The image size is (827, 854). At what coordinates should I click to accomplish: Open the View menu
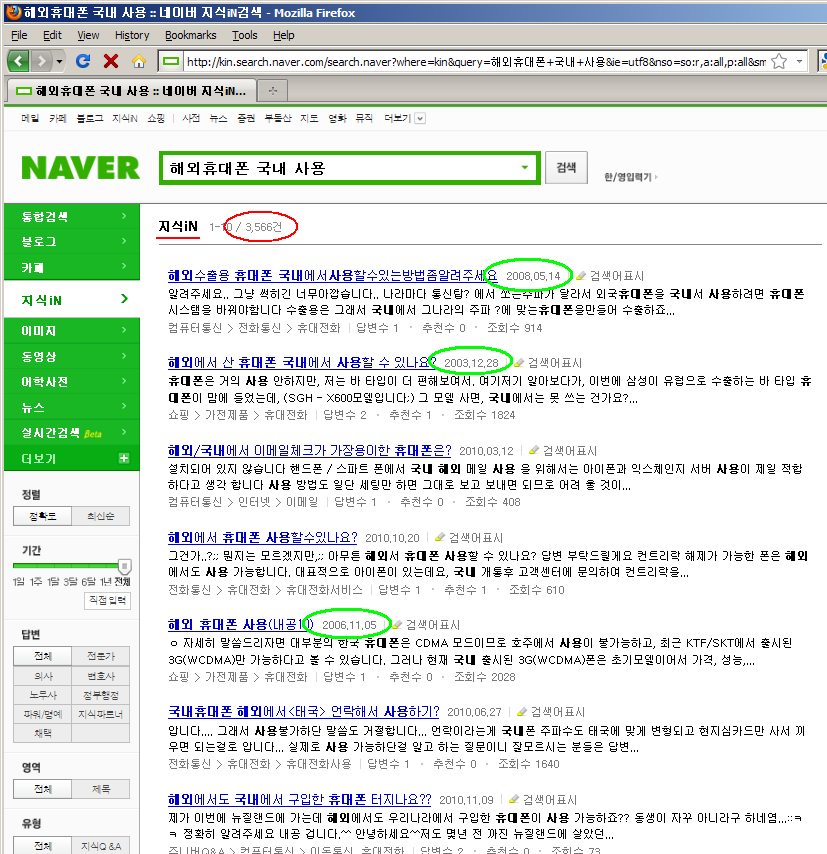click(x=88, y=35)
